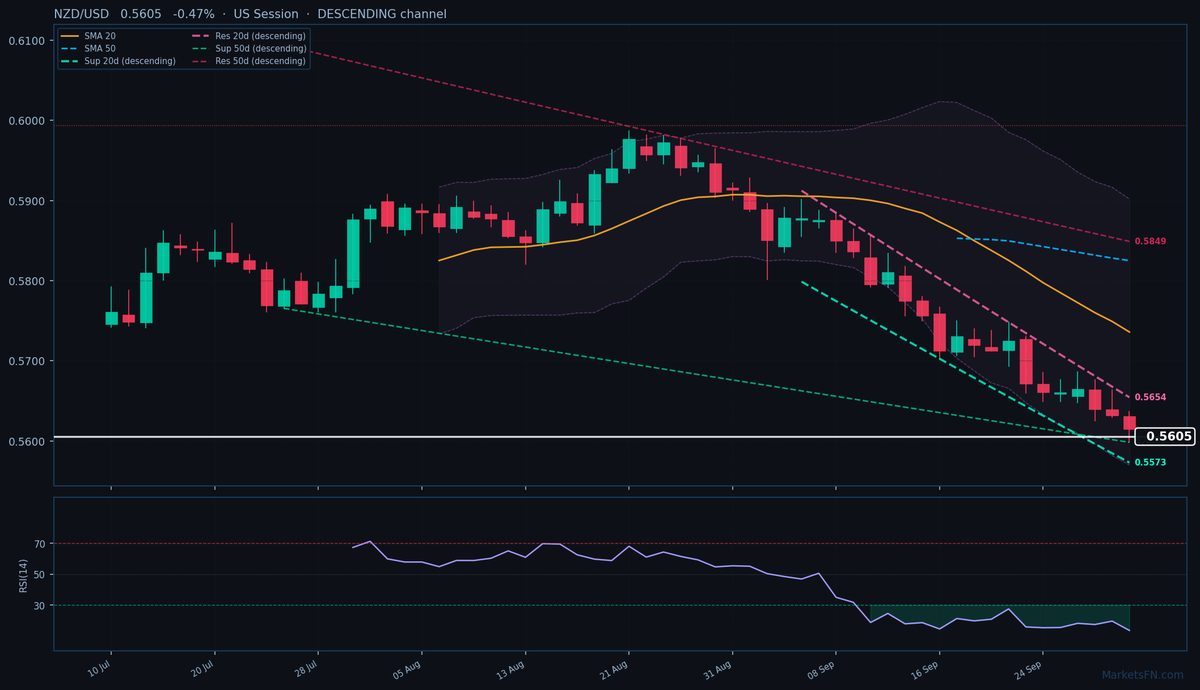The height and width of the screenshot is (690, 1200).
Task: Click the US Session label in the title
Action: (268, 14)
